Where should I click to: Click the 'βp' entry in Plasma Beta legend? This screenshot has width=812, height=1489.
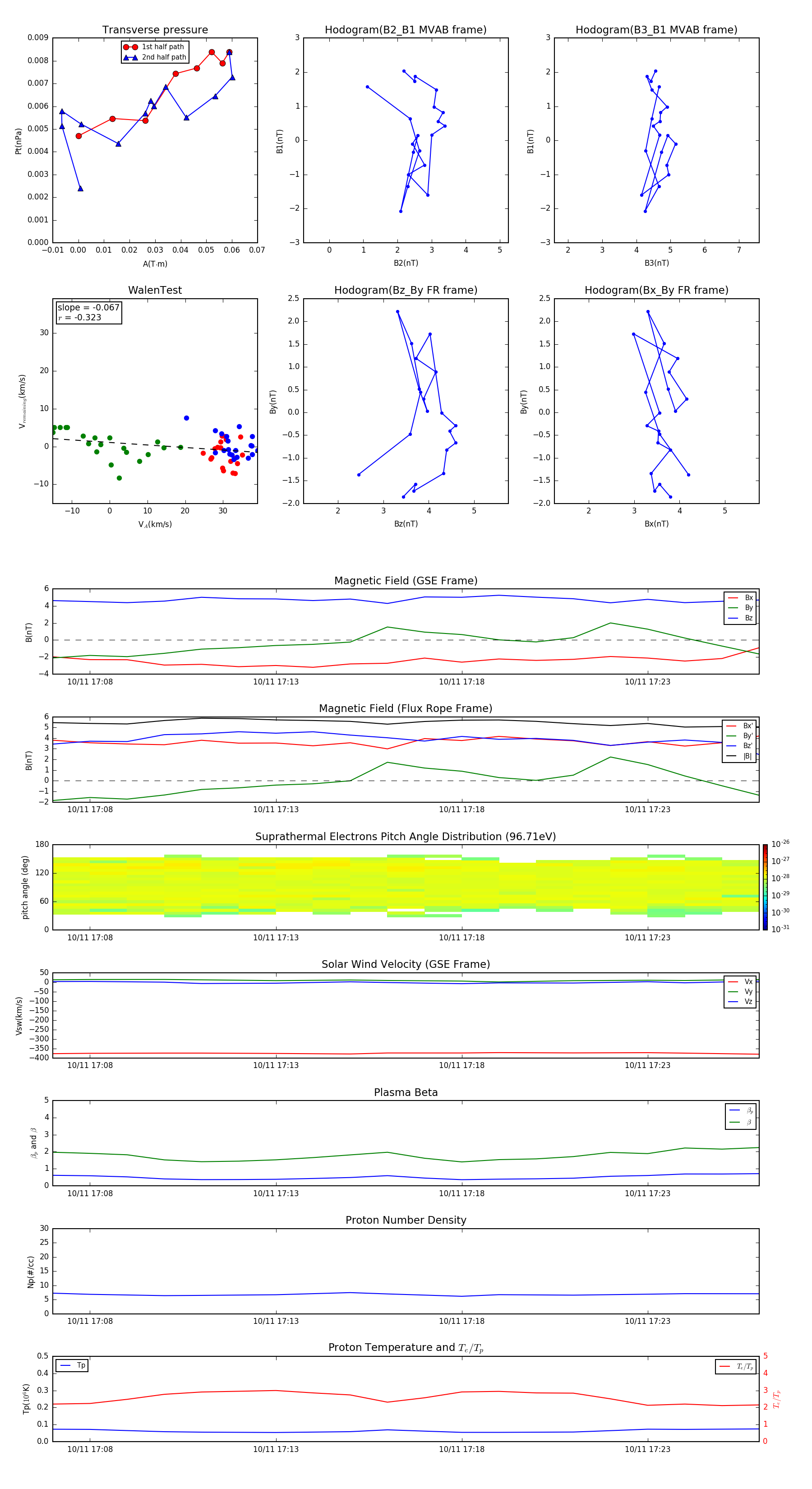click(741, 1110)
